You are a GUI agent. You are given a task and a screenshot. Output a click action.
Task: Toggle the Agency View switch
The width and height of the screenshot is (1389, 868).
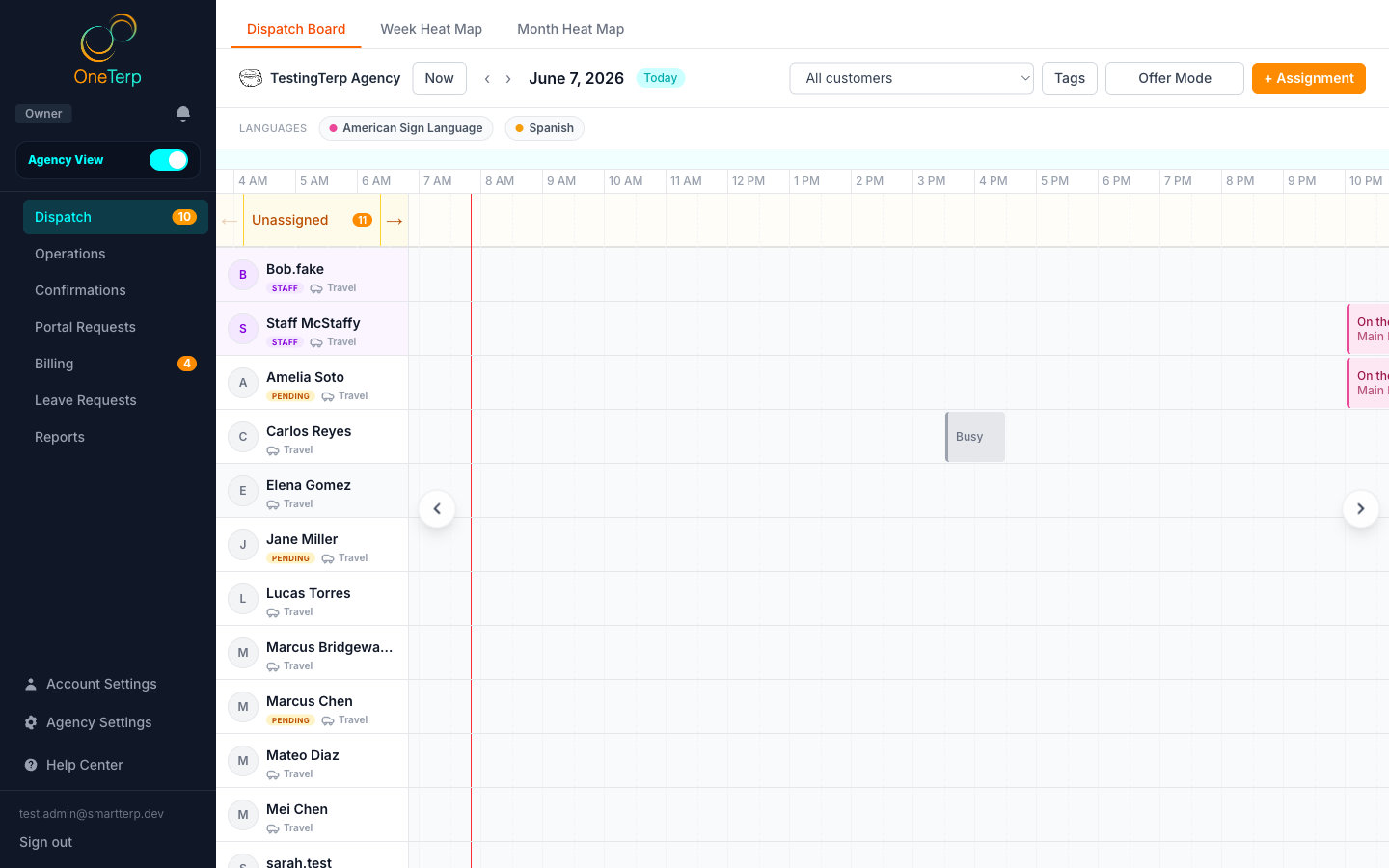tap(169, 160)
